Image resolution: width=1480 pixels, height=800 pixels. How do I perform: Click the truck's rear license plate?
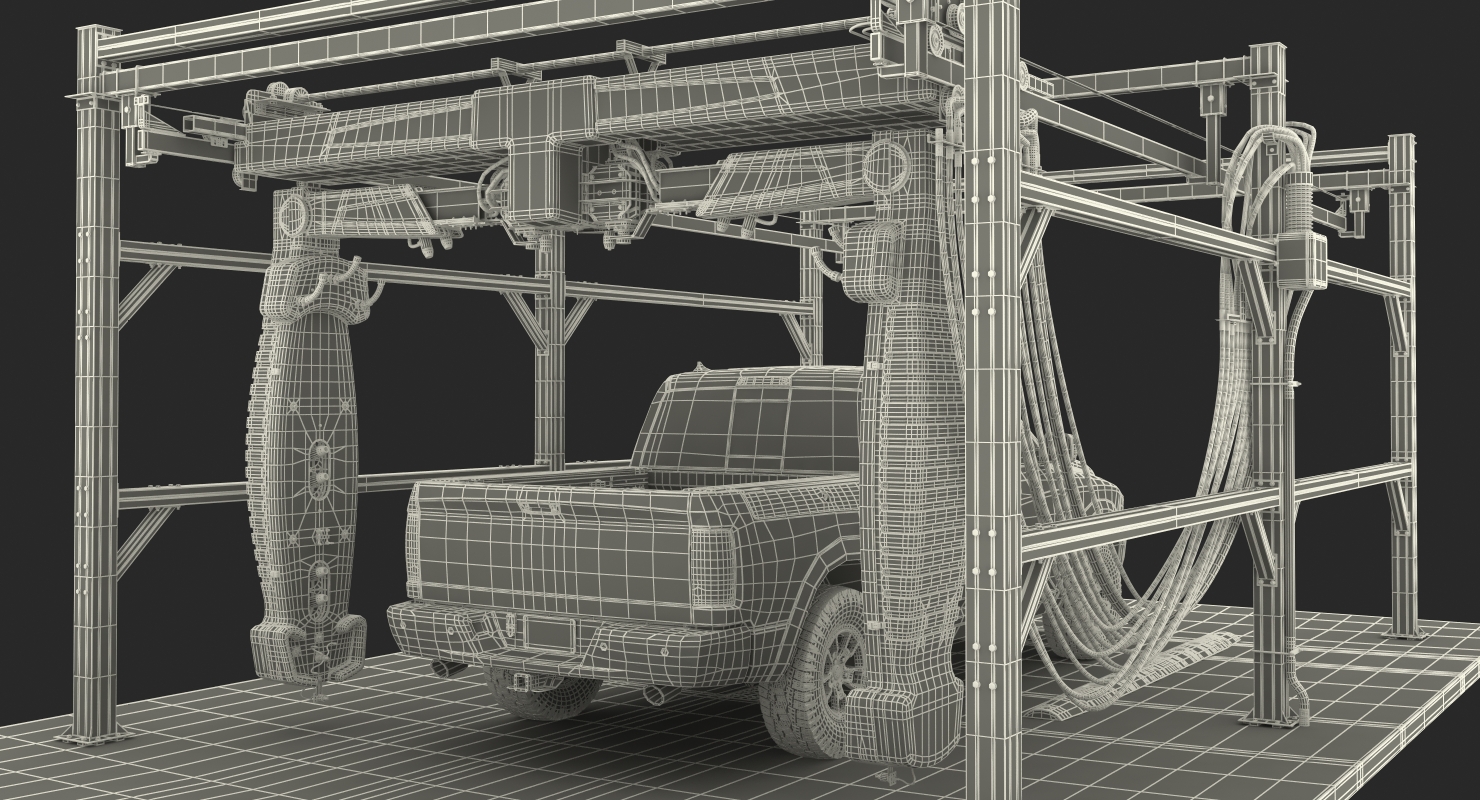pyautogui.click(x=549, y=632)
